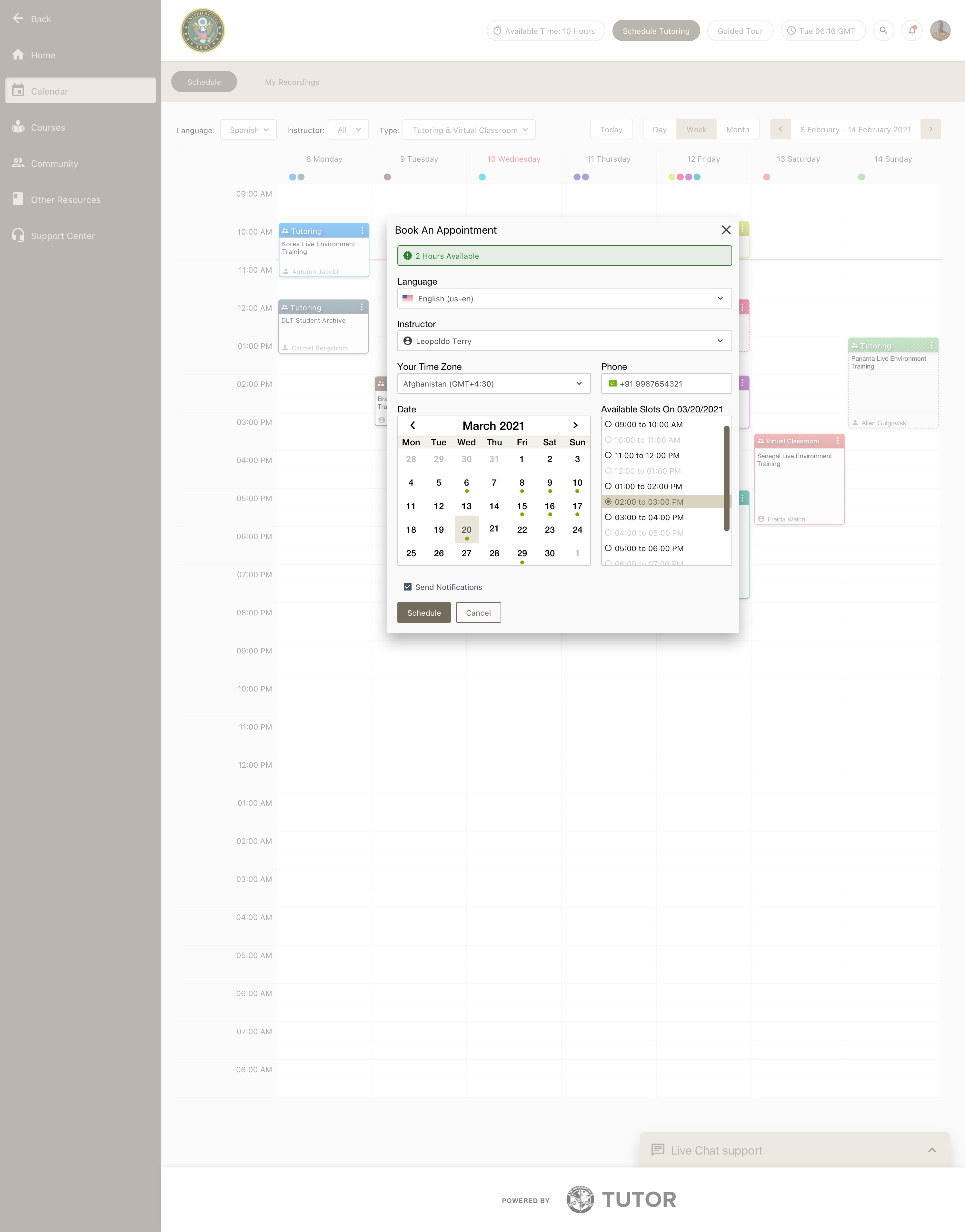Click the green badge in Hours Available banner

pyautogui.click(x=407, y=256)
